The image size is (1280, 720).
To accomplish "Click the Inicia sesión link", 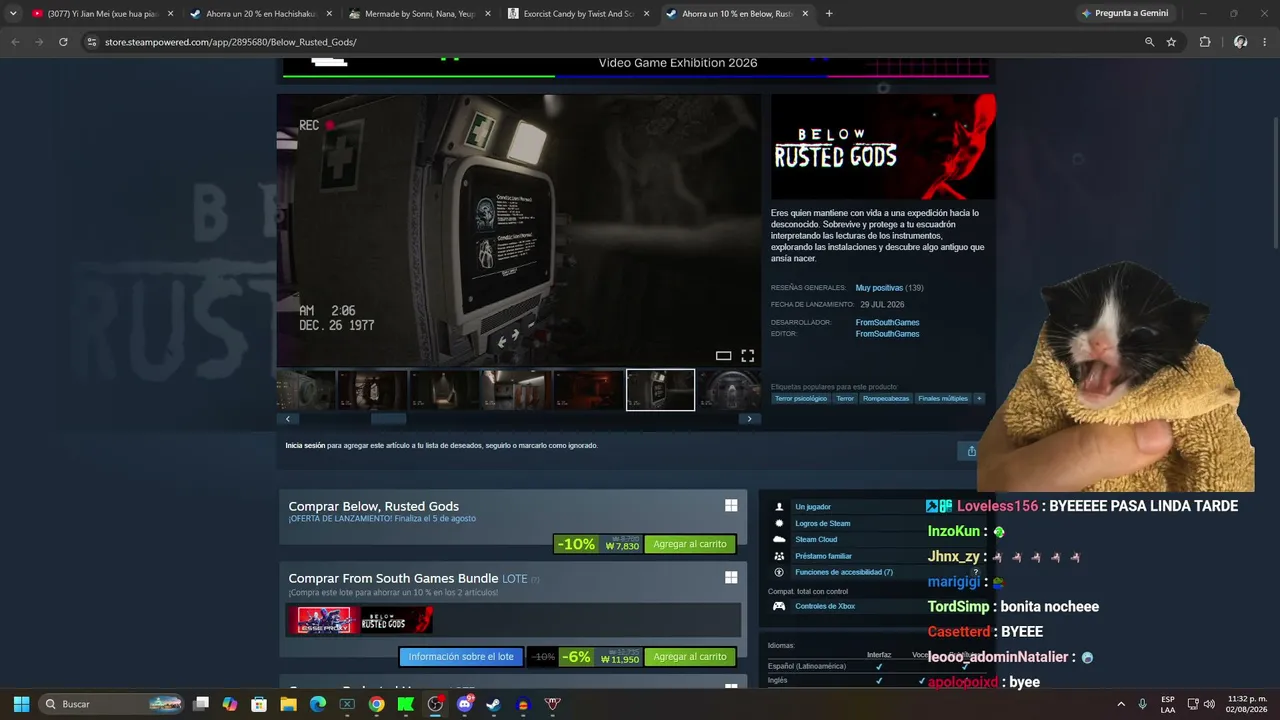I will click(305, 445).
